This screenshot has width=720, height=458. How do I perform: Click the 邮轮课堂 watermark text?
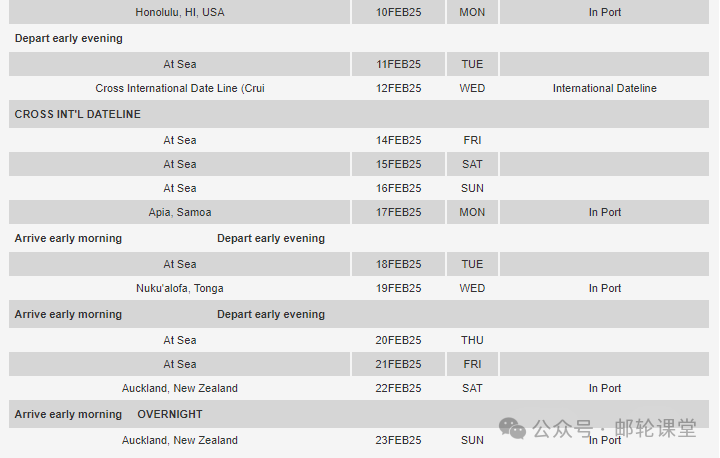[x=655, y=428]
